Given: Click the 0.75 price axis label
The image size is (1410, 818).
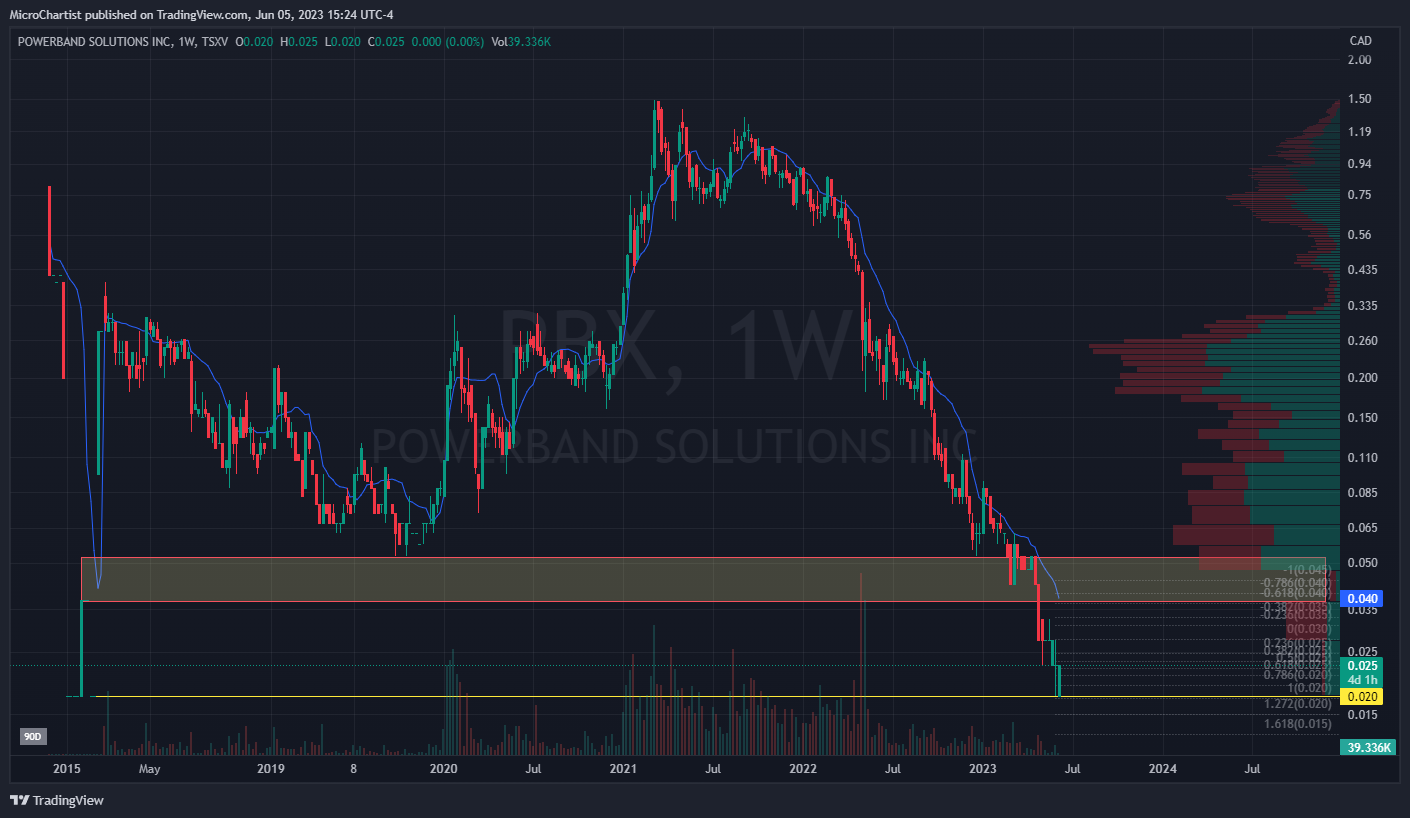Looking at the screenshot, I should tap(1359, 195).
